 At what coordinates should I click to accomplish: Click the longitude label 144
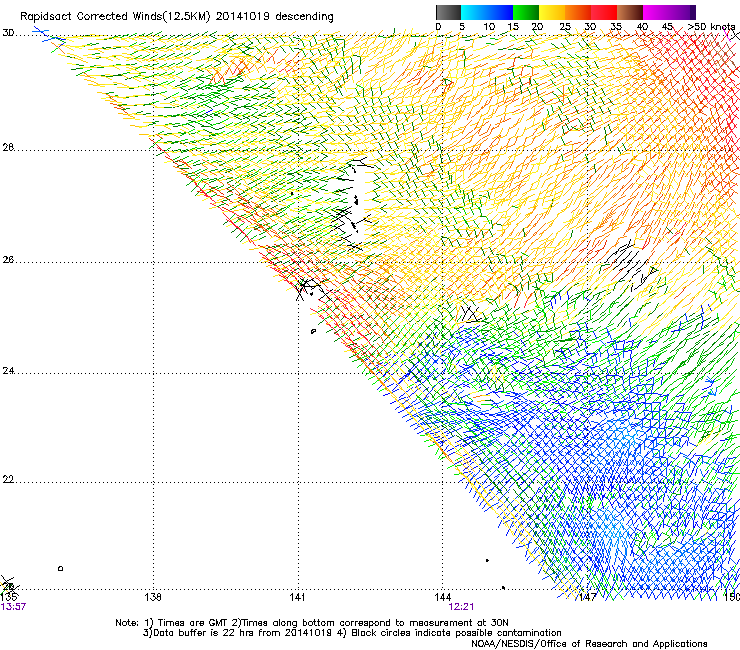point(443,597)
